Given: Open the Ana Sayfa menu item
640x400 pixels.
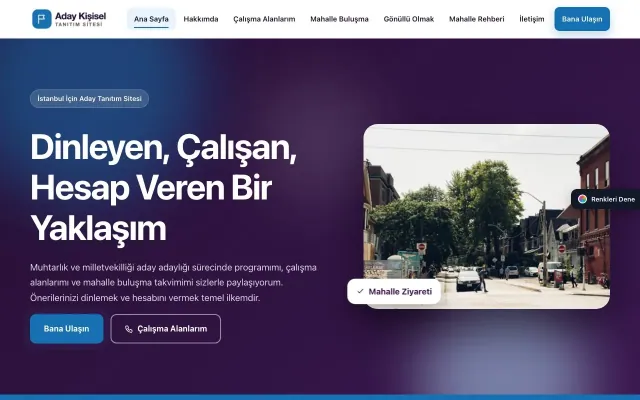Looking at the screenshot, I should pyautogui.click(x=151, y=19).
